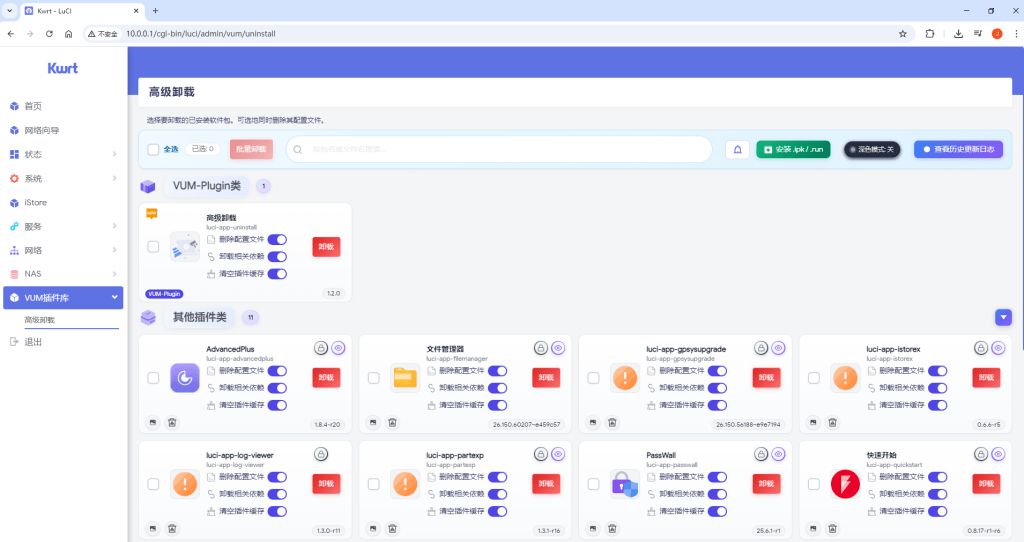The height and width of the screenshot is (542, 1024).
Task: Click the 安装 .ipk / .run button
Action: [793, 149]
